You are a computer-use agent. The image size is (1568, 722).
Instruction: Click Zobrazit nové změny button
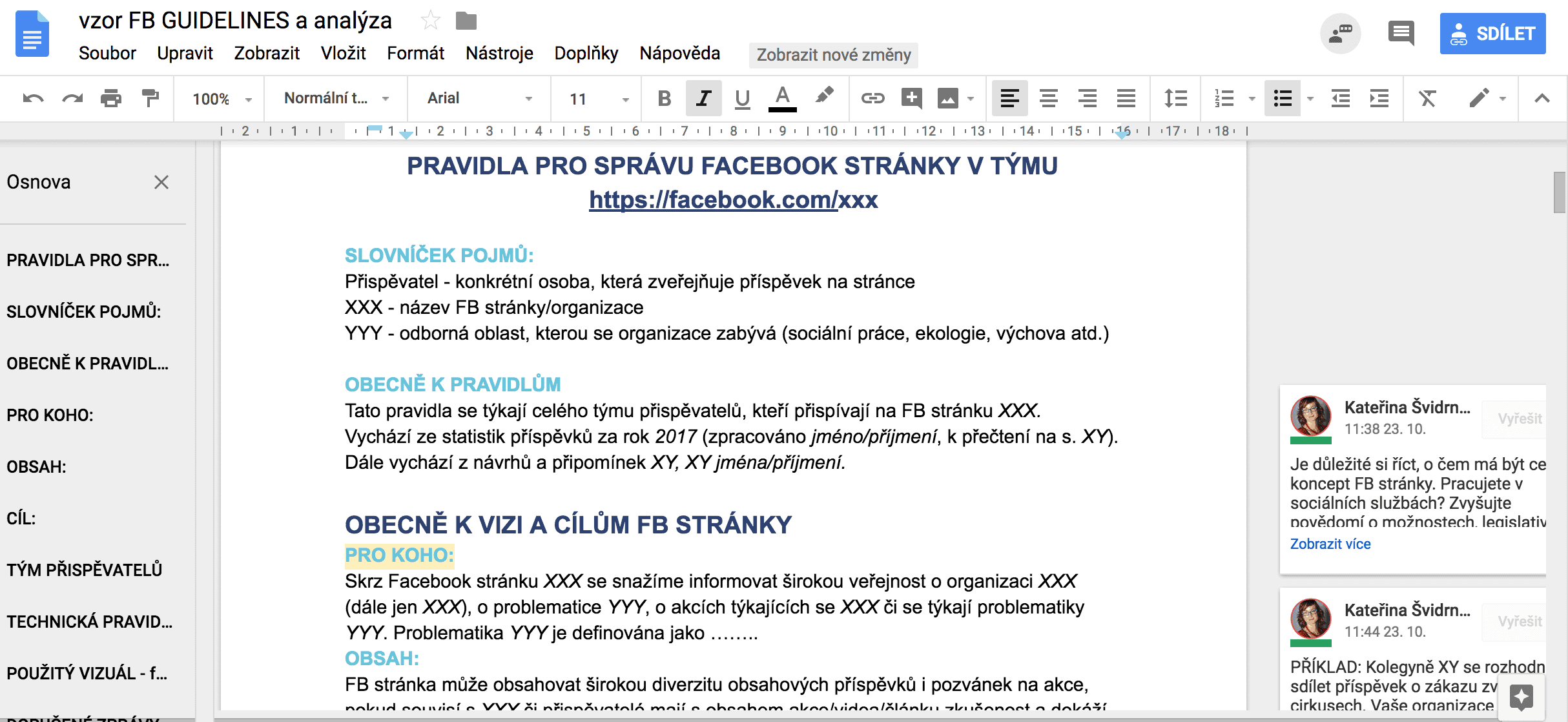pyautogui.click(x=833, y=55)
